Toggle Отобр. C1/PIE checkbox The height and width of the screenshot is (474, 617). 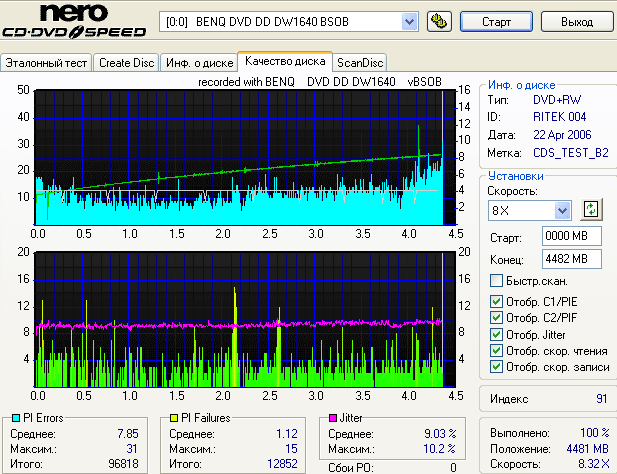tap(496, 302)
